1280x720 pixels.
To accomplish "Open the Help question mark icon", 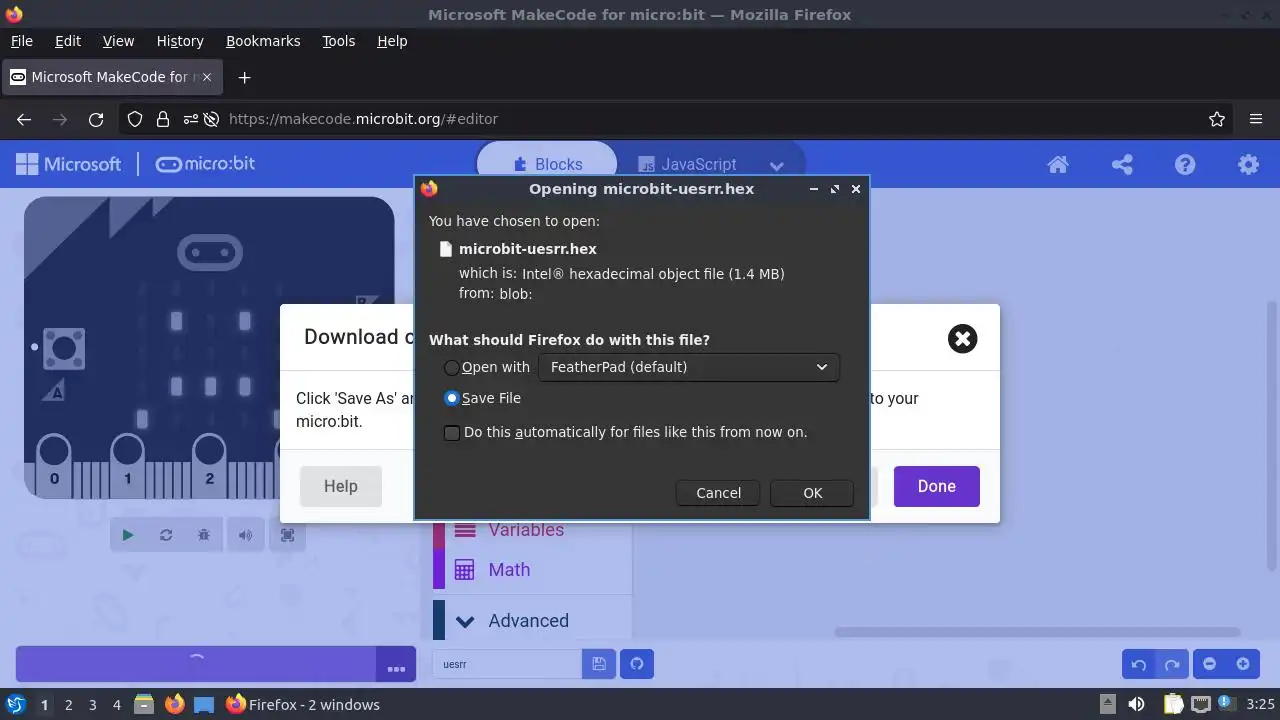I will 1185,165.
